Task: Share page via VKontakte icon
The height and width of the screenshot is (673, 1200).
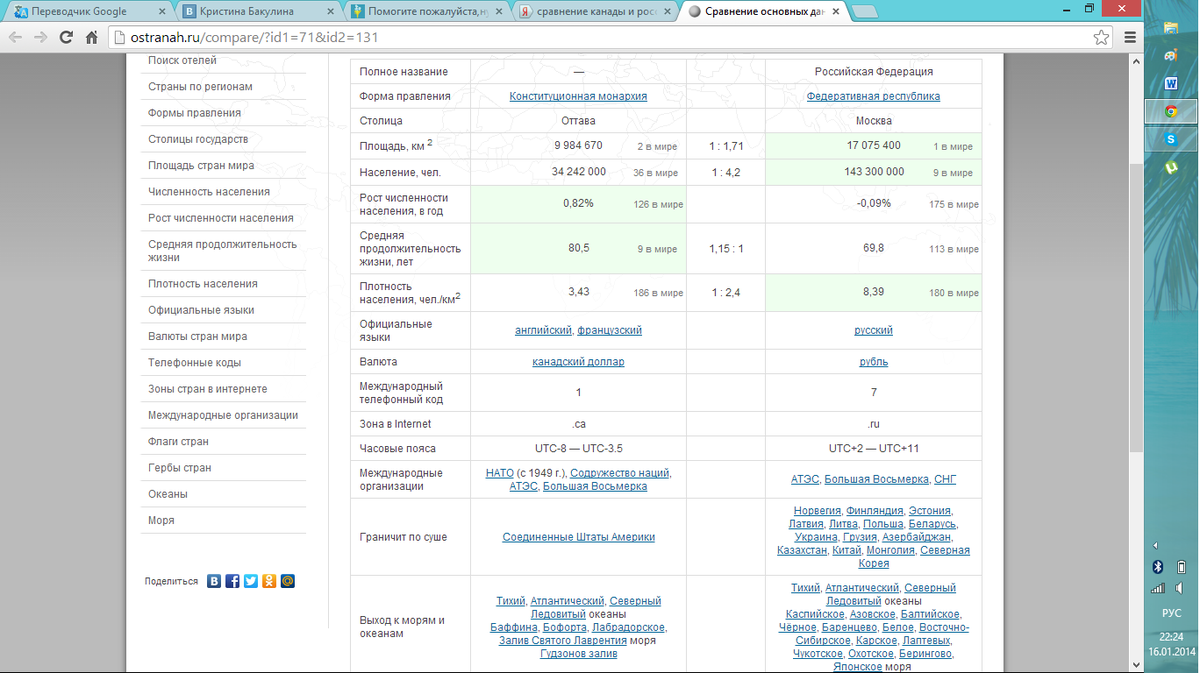Action: [214, 581]
